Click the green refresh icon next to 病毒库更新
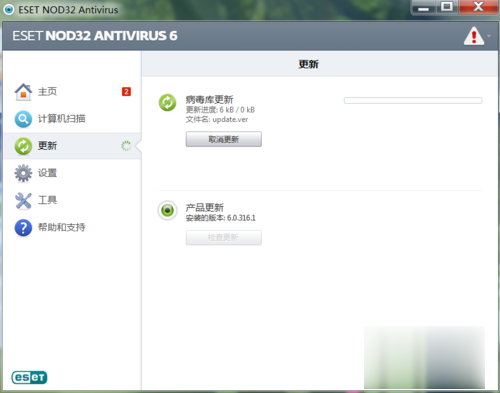The width and height of the screenshot is (500, 393). tap(167, 103)
